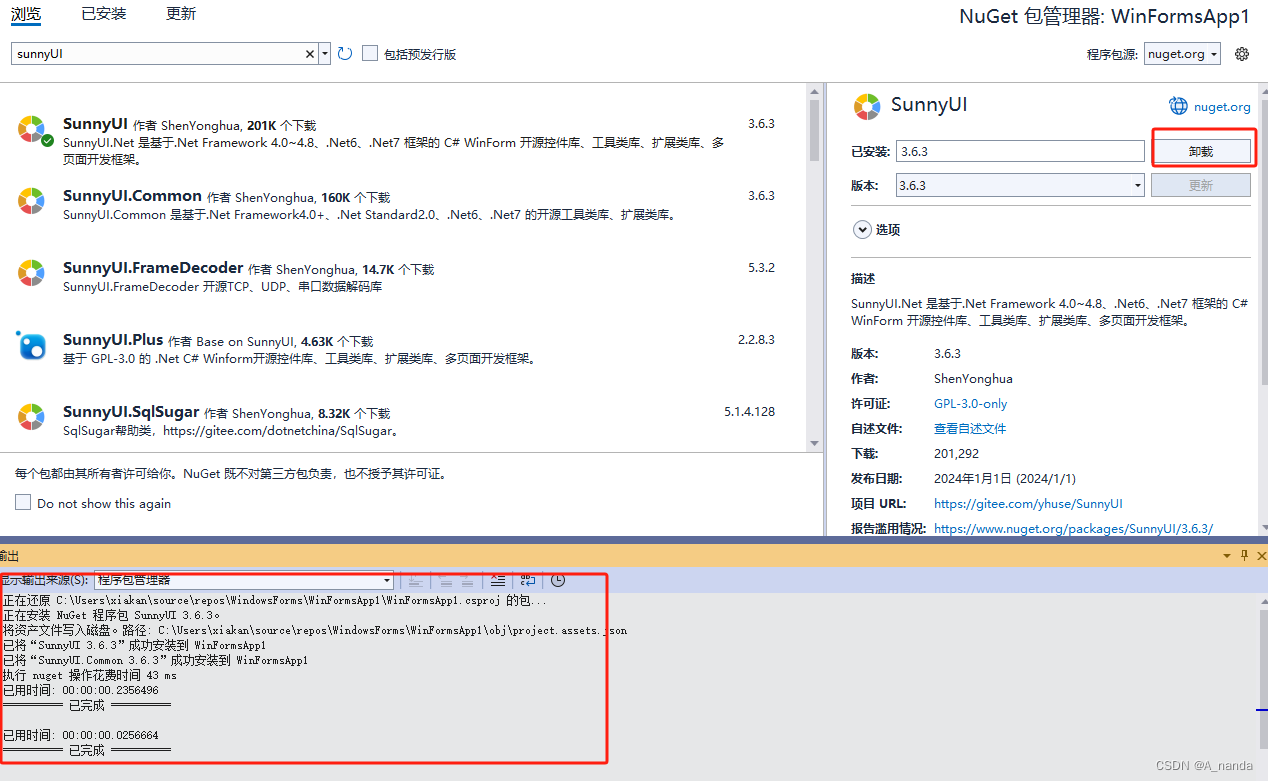Open the report abuse nuget.org link
Viewport: 1268px width, 781px height.
[1073, 528]
